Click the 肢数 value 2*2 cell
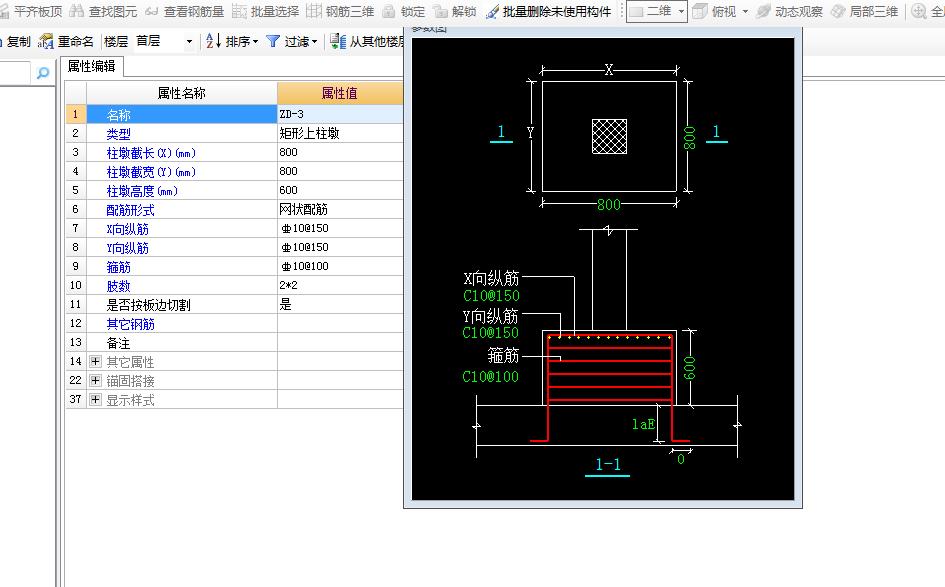This screenshot has width=945, height=587. click(x=340, y=285)
